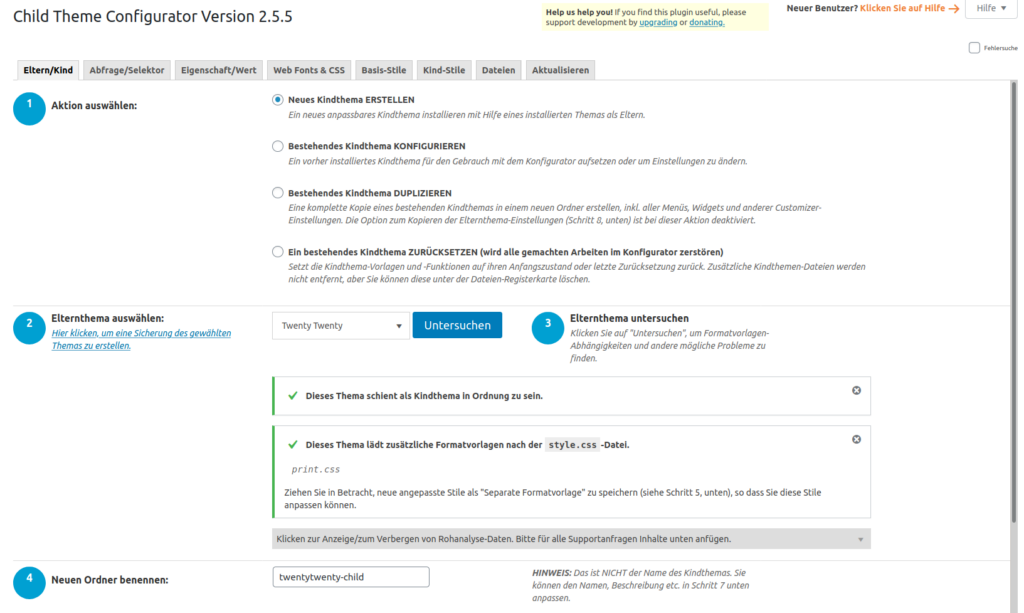
Task: Click the 'Neuen Ordner benennen:' label
Action: click(x=110, y=580)
